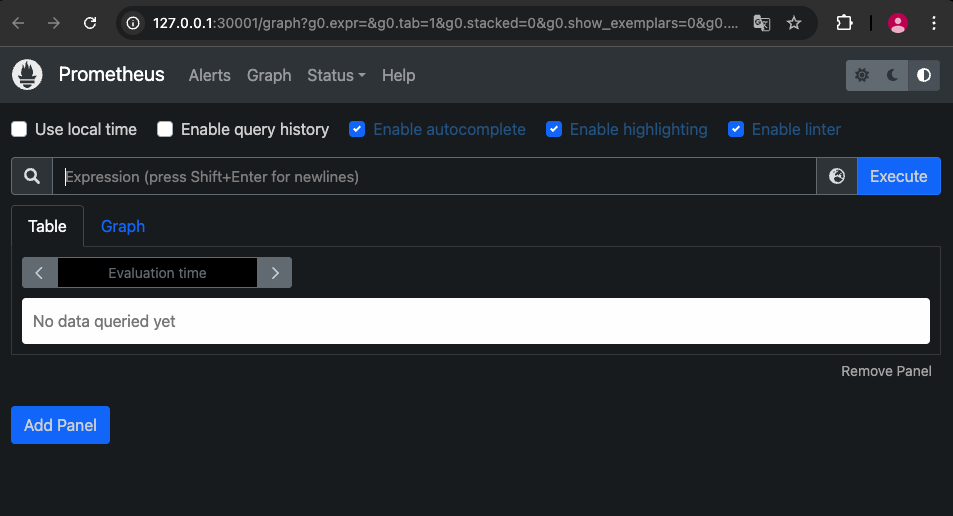Open the Graph nav link
Viewport: 953px width, 516px height.
coord(269,75)
